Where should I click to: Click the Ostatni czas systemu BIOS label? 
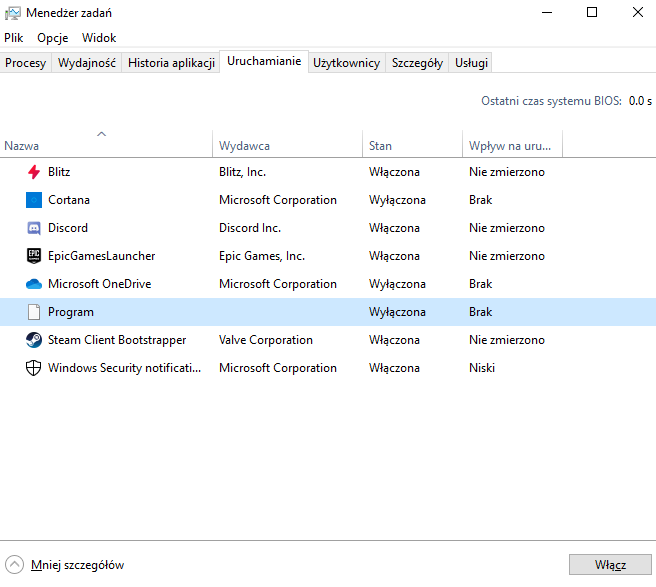tap(551, 101)
